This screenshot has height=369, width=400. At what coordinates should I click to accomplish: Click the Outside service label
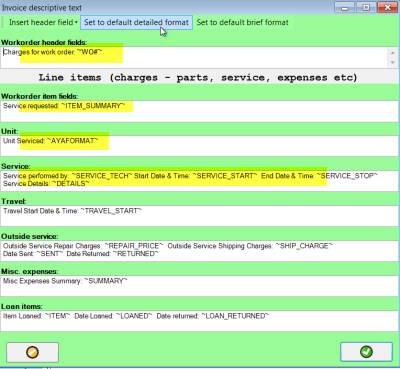coord(30,236)
